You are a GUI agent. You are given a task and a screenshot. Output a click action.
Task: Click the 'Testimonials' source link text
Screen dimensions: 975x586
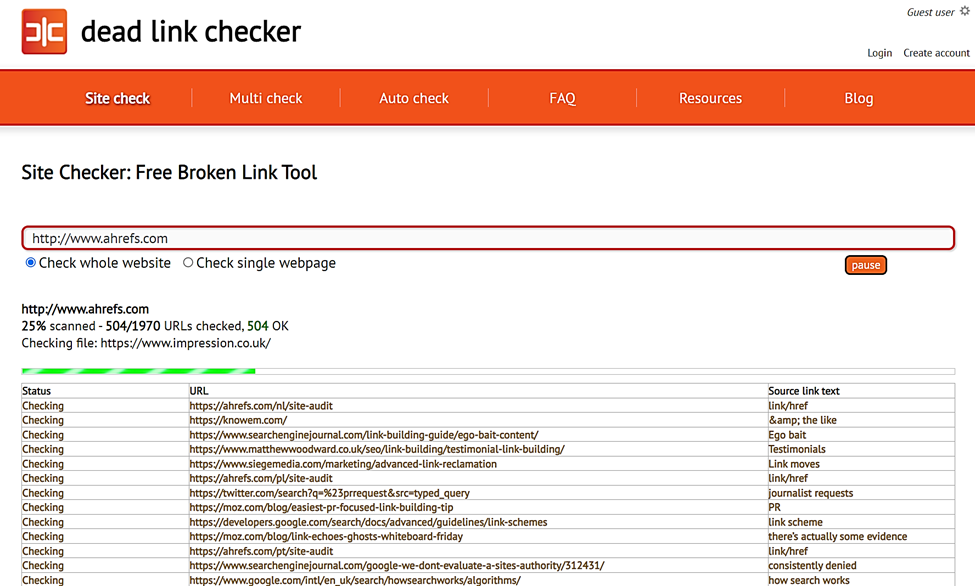tap(797, 449)
